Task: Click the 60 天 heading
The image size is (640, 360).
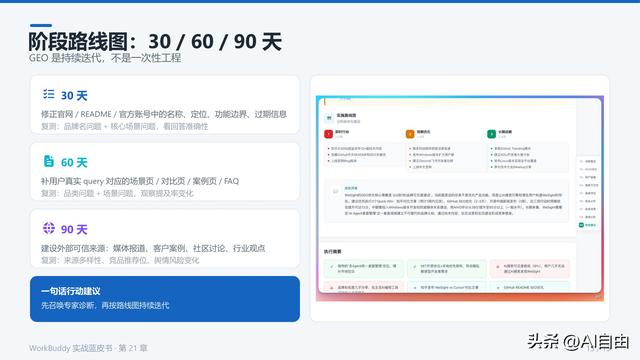Action: 74,162
